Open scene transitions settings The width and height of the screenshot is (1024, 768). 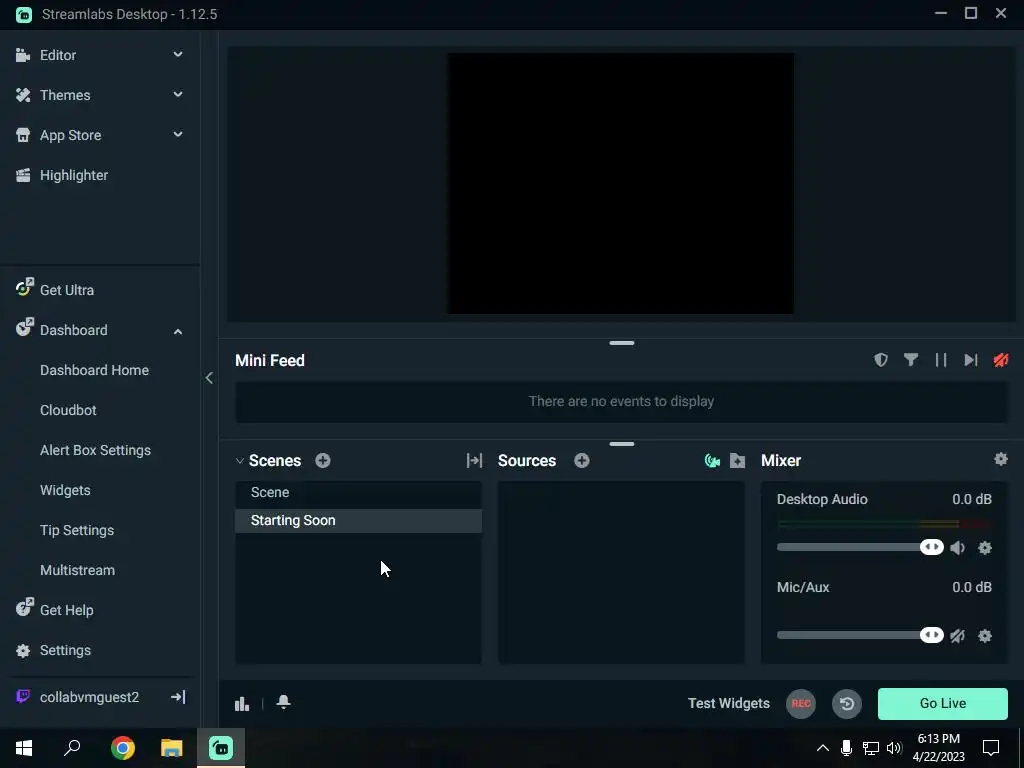point(475,460)
